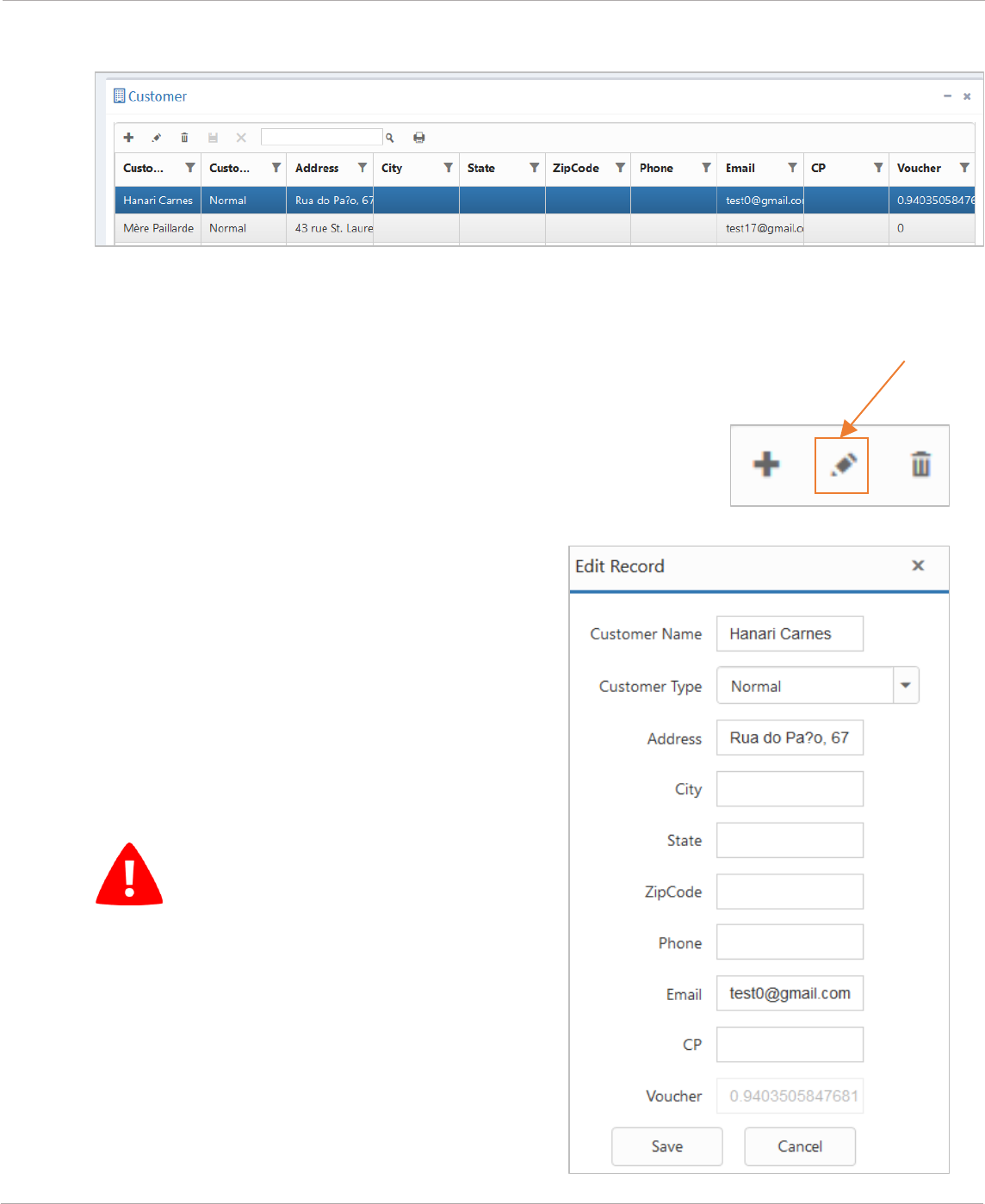Open filter for Email column
This screenshot has width=985, height=1204.
[792, 168]
